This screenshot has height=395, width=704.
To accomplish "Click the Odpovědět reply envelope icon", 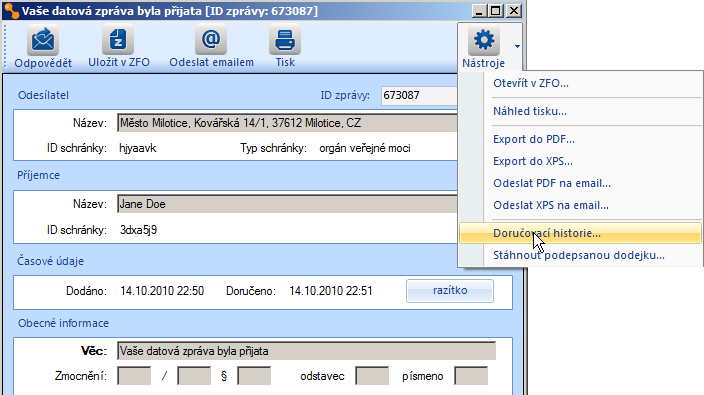I will click(x=43, y=40).
